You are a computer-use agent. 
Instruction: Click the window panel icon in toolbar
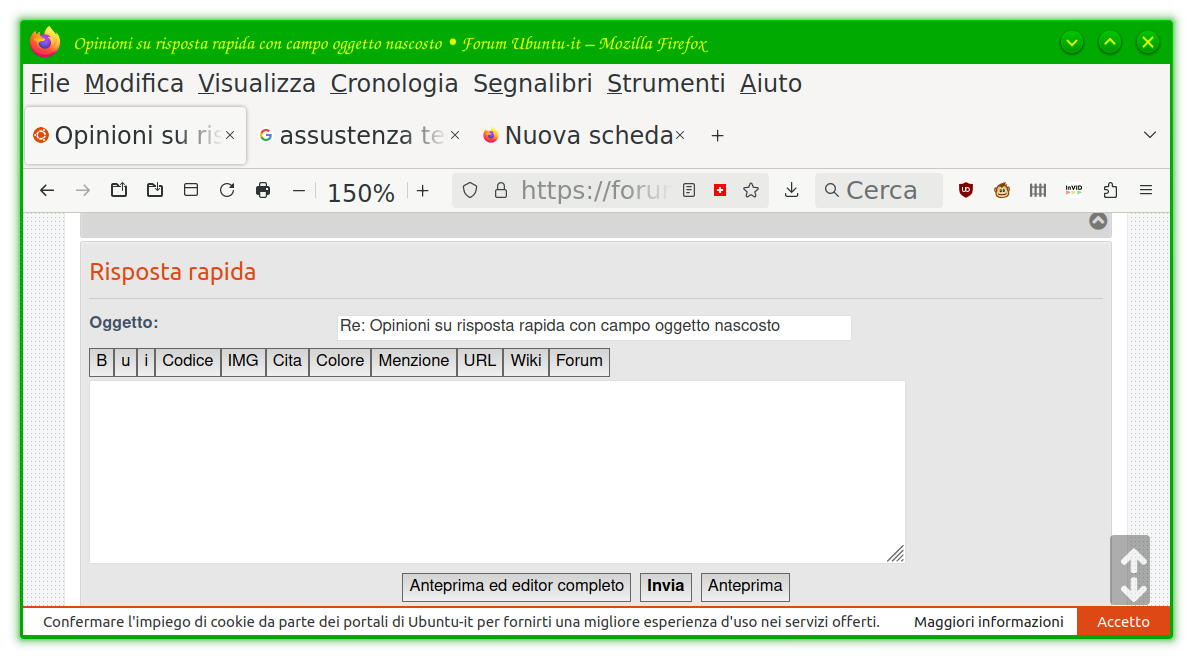pos(191,190)
